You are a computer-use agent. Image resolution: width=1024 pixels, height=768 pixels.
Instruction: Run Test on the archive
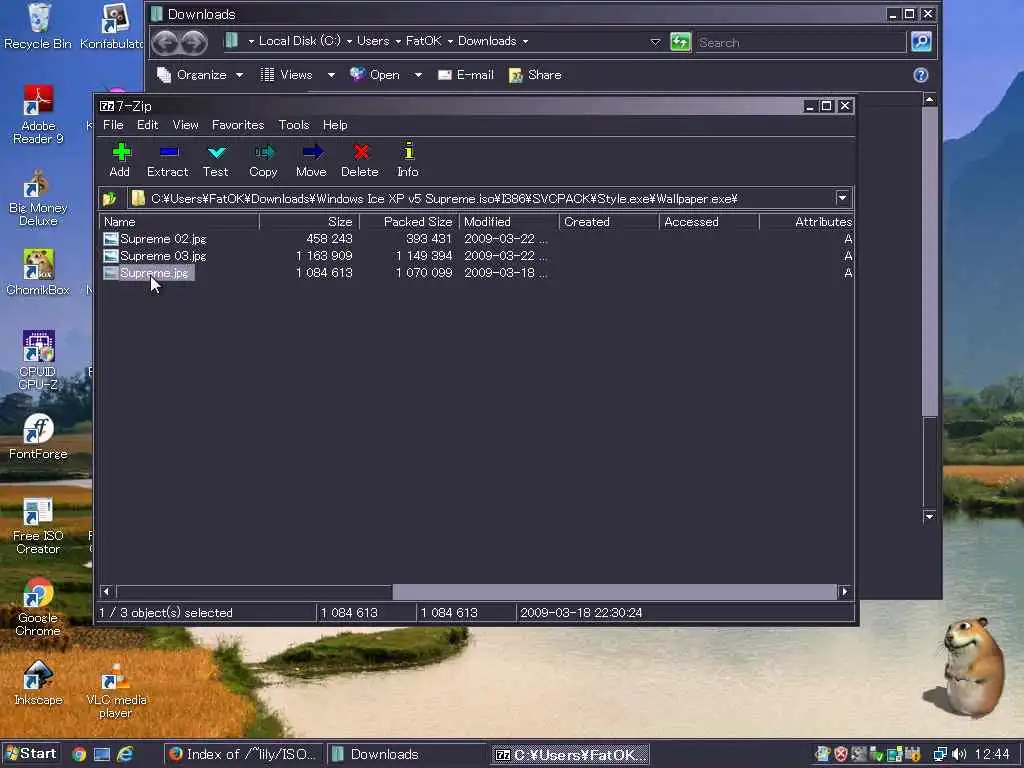pos(216,160)
